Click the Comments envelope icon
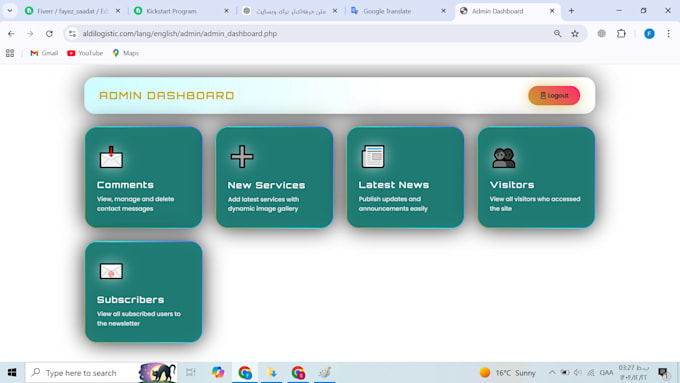This screenshot has height=383, width=680. point(111,157)
